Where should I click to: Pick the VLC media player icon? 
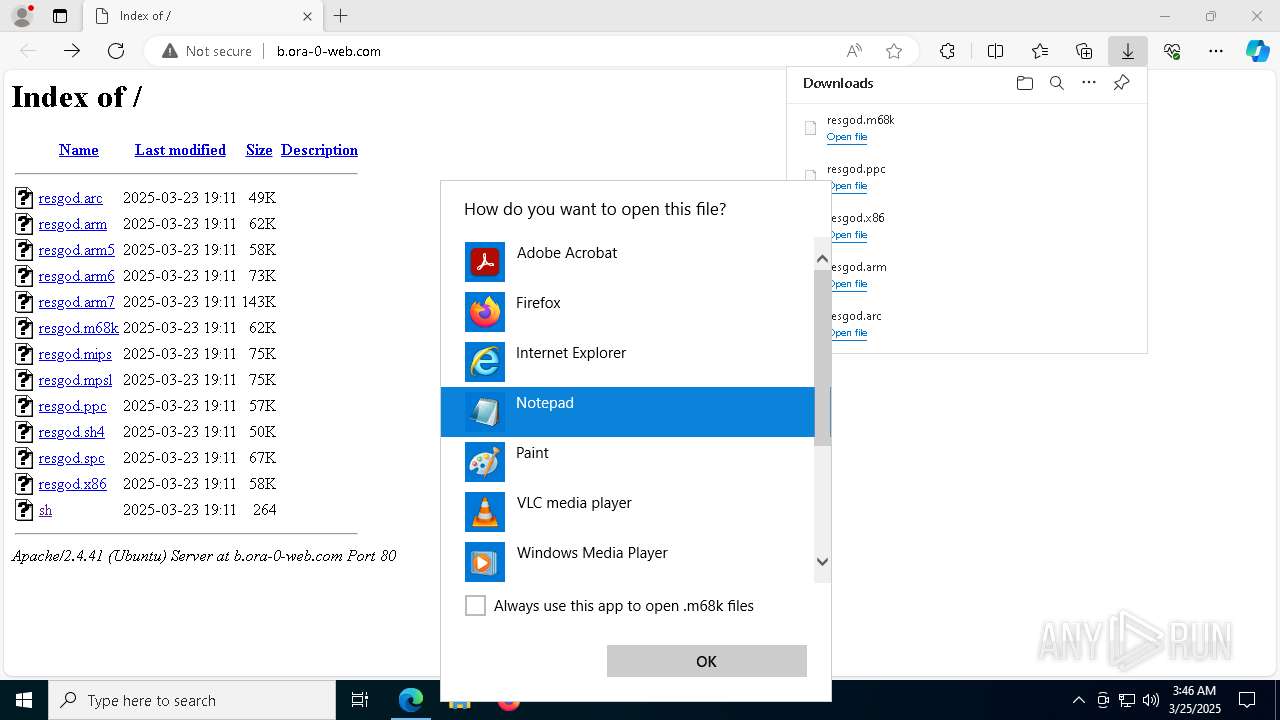click(485, 512)
